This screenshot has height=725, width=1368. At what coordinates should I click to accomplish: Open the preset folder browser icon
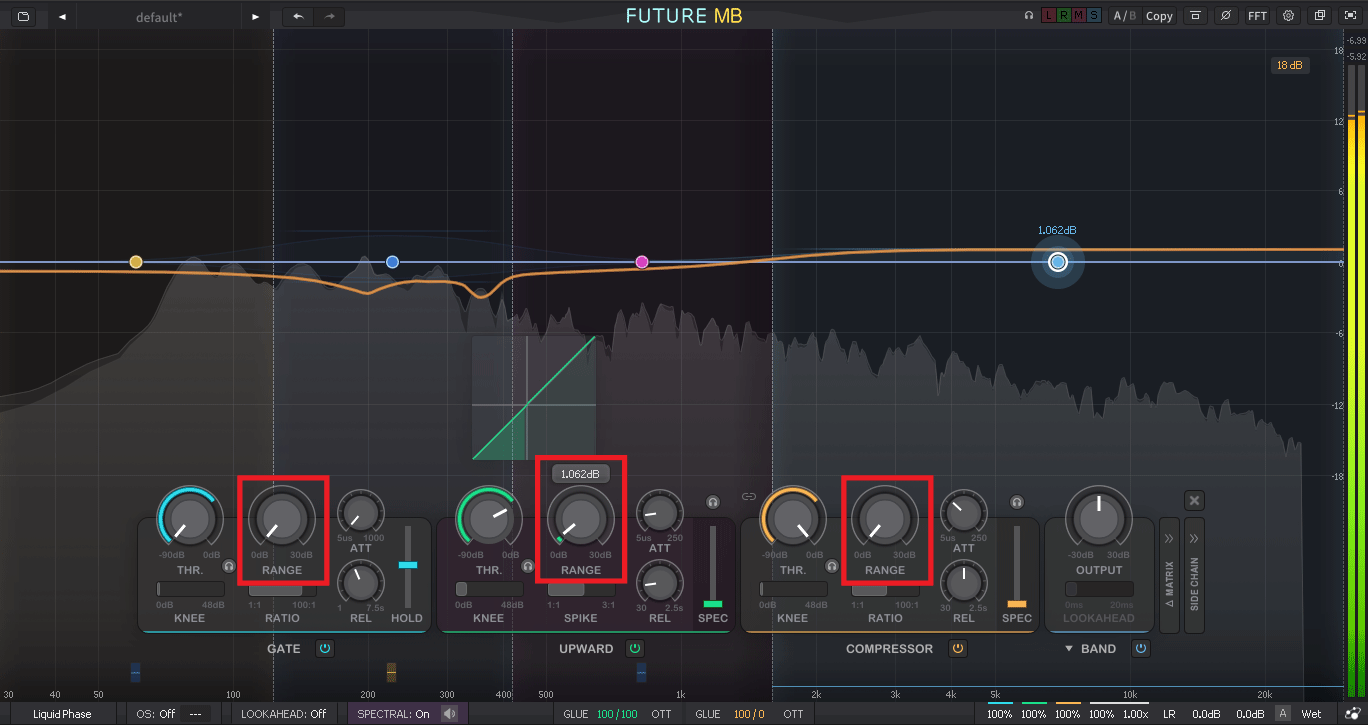click(23, 17)
